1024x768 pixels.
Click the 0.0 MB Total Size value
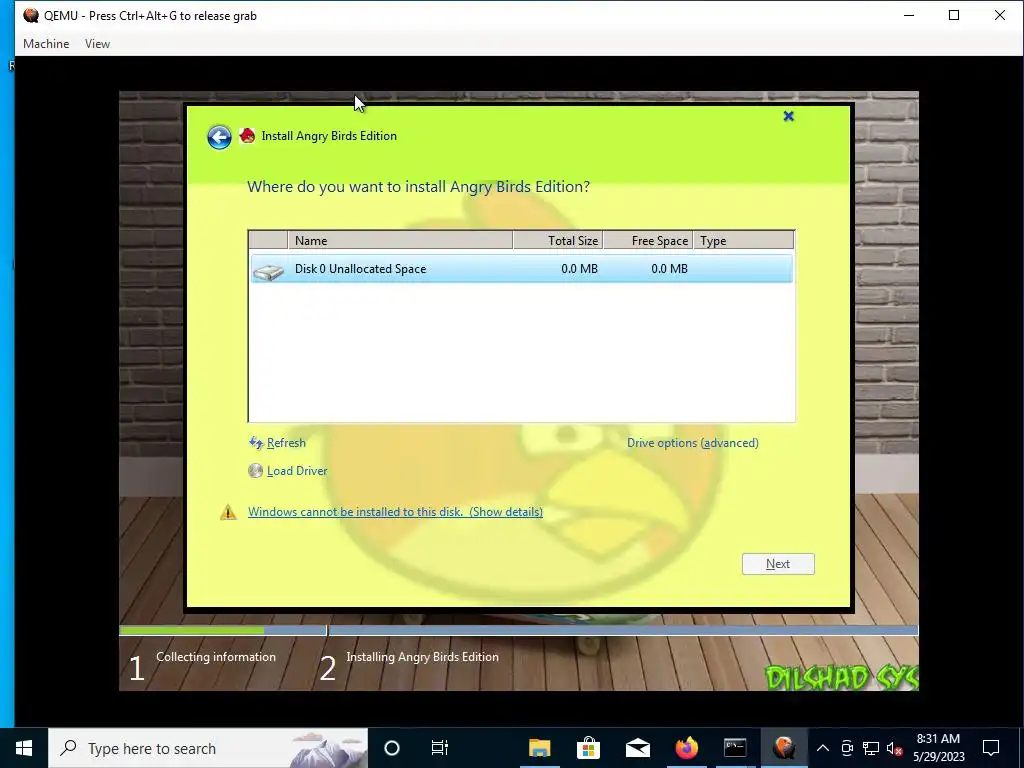[x=579, y=269]
